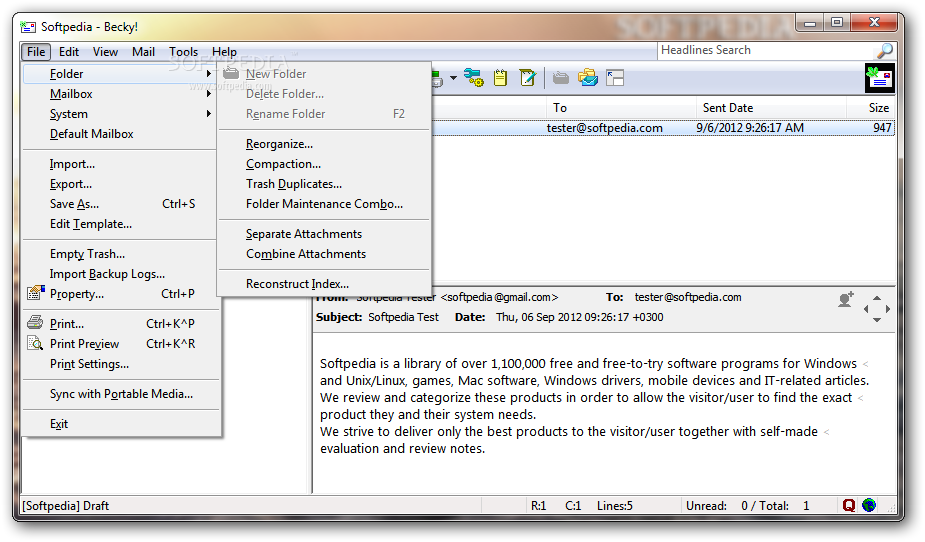Click the message body text in preview pane
Viewport: 925px width, 542px height.
594,406
